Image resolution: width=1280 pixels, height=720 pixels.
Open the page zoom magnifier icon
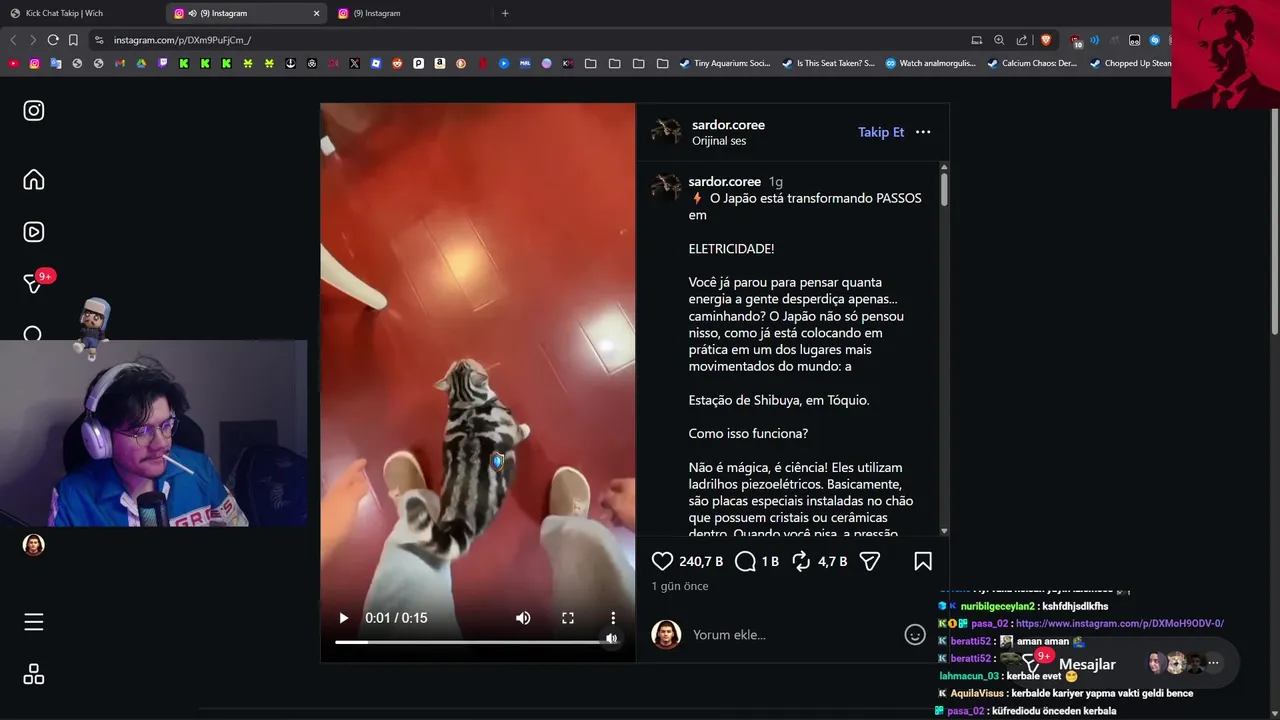999,40
